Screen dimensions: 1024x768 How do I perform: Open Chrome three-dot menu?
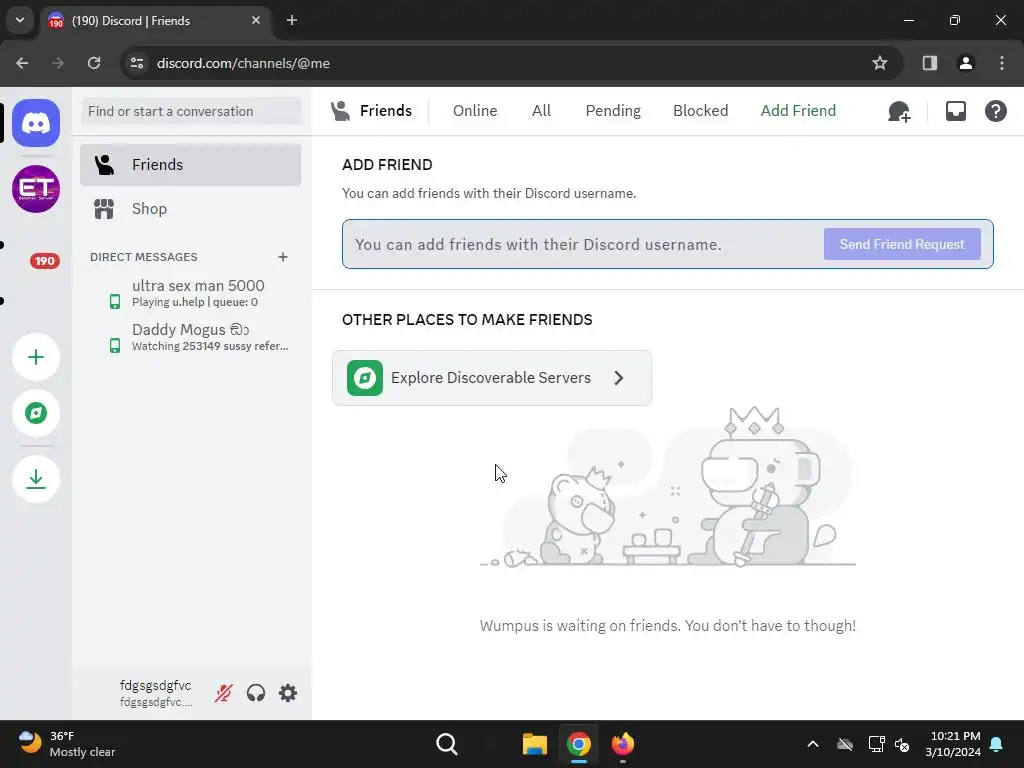[1002, 63]
